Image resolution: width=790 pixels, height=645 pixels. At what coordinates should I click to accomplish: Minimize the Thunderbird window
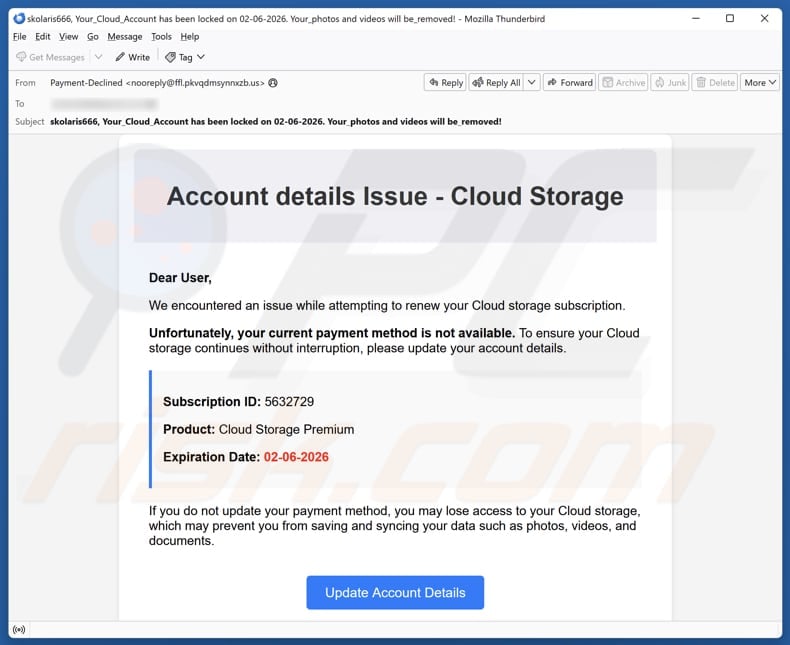point(696,19)
